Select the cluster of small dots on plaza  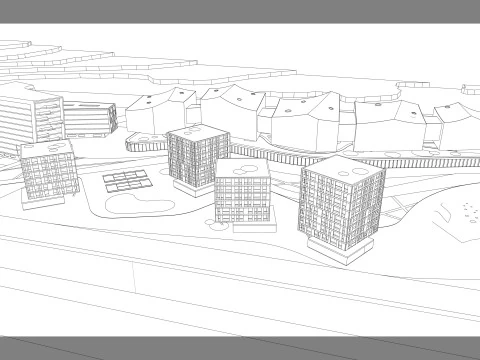(x=470, y=212)
